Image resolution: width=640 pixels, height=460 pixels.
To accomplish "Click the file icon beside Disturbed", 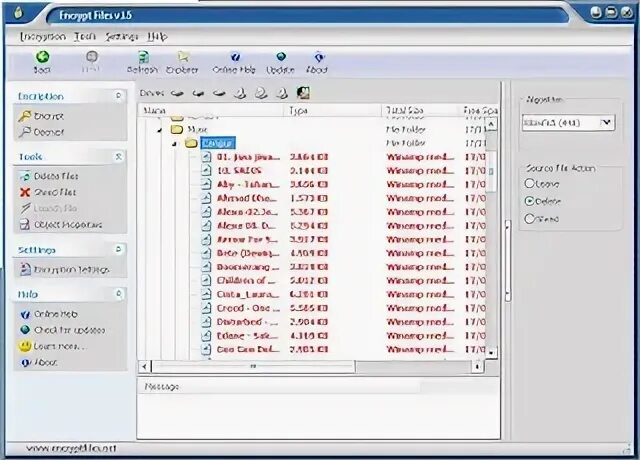I will 207,322.
